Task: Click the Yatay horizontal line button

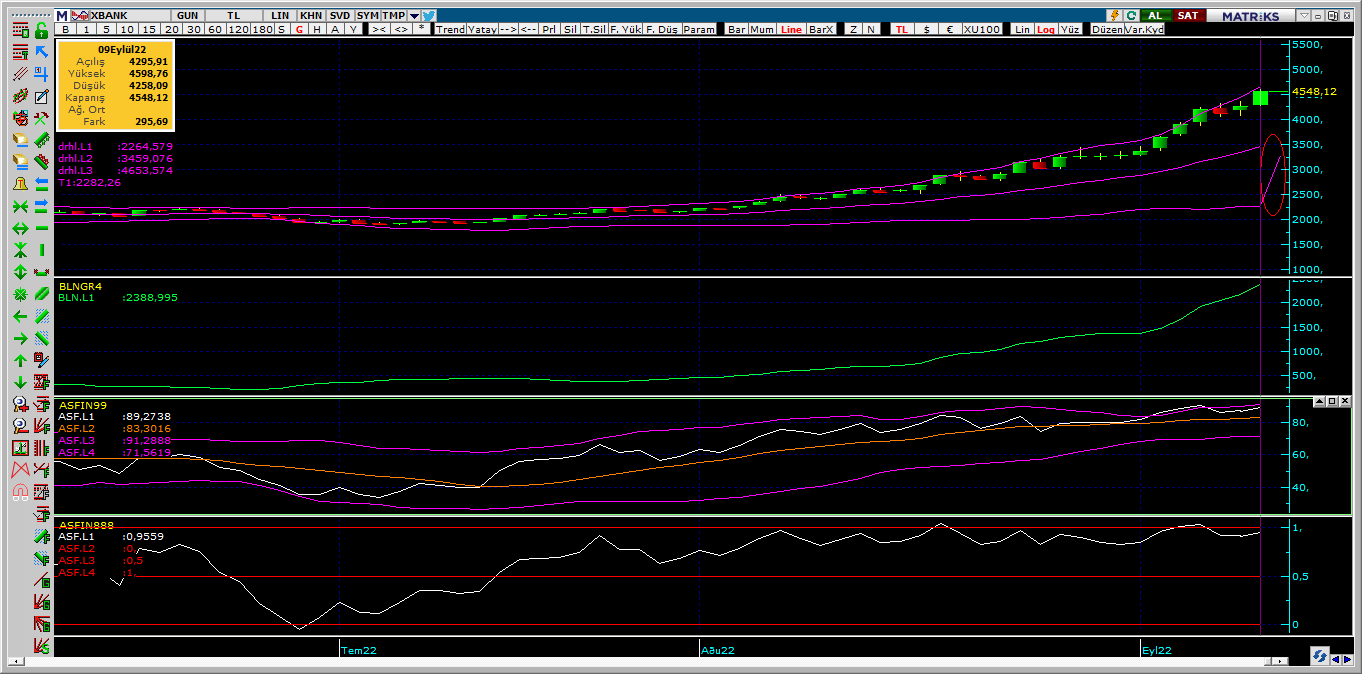Action: [x=482, y=30]
